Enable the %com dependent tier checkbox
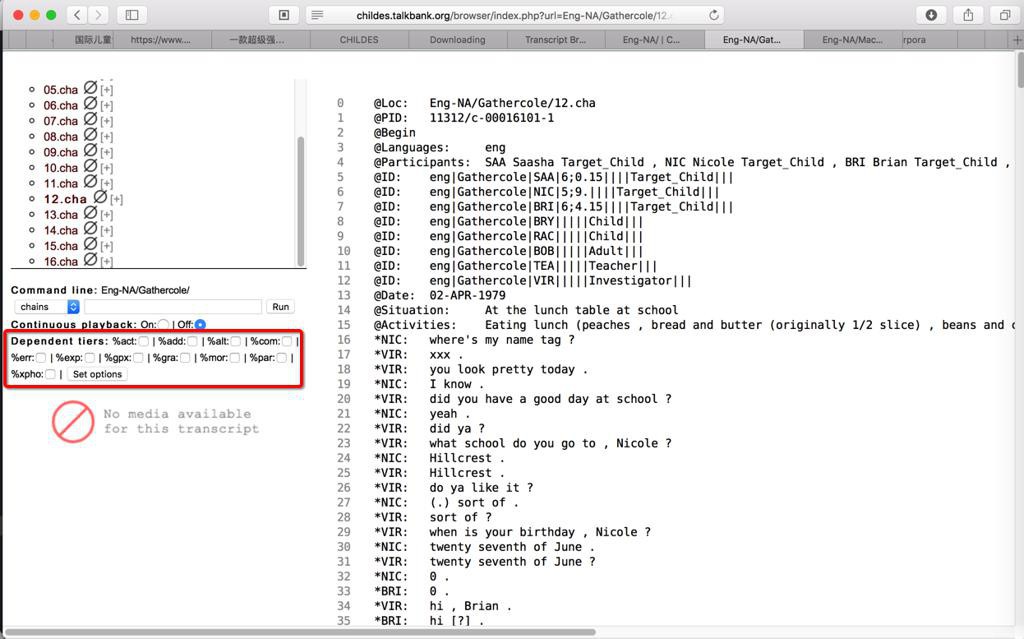Image resolution: width=1024 pixels, height=639 pixels. tap(287, 341)
